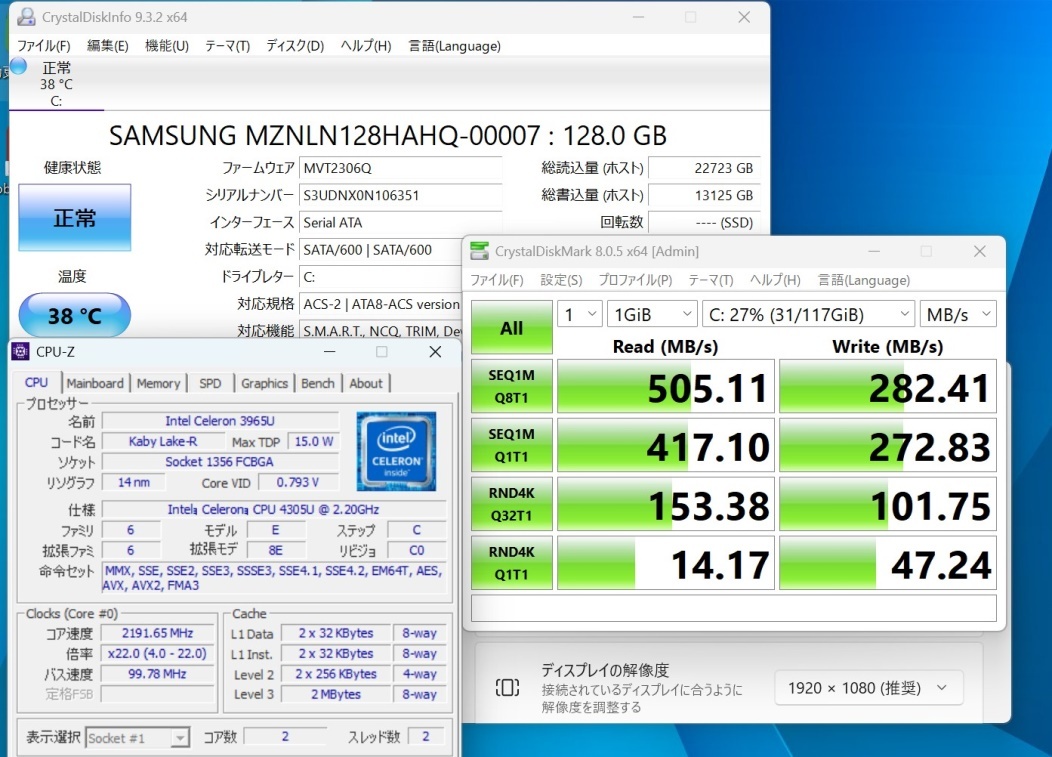Open the test count dropdown showing 1
Viewport: 1052px width, 757px height.
click(580, 314)
